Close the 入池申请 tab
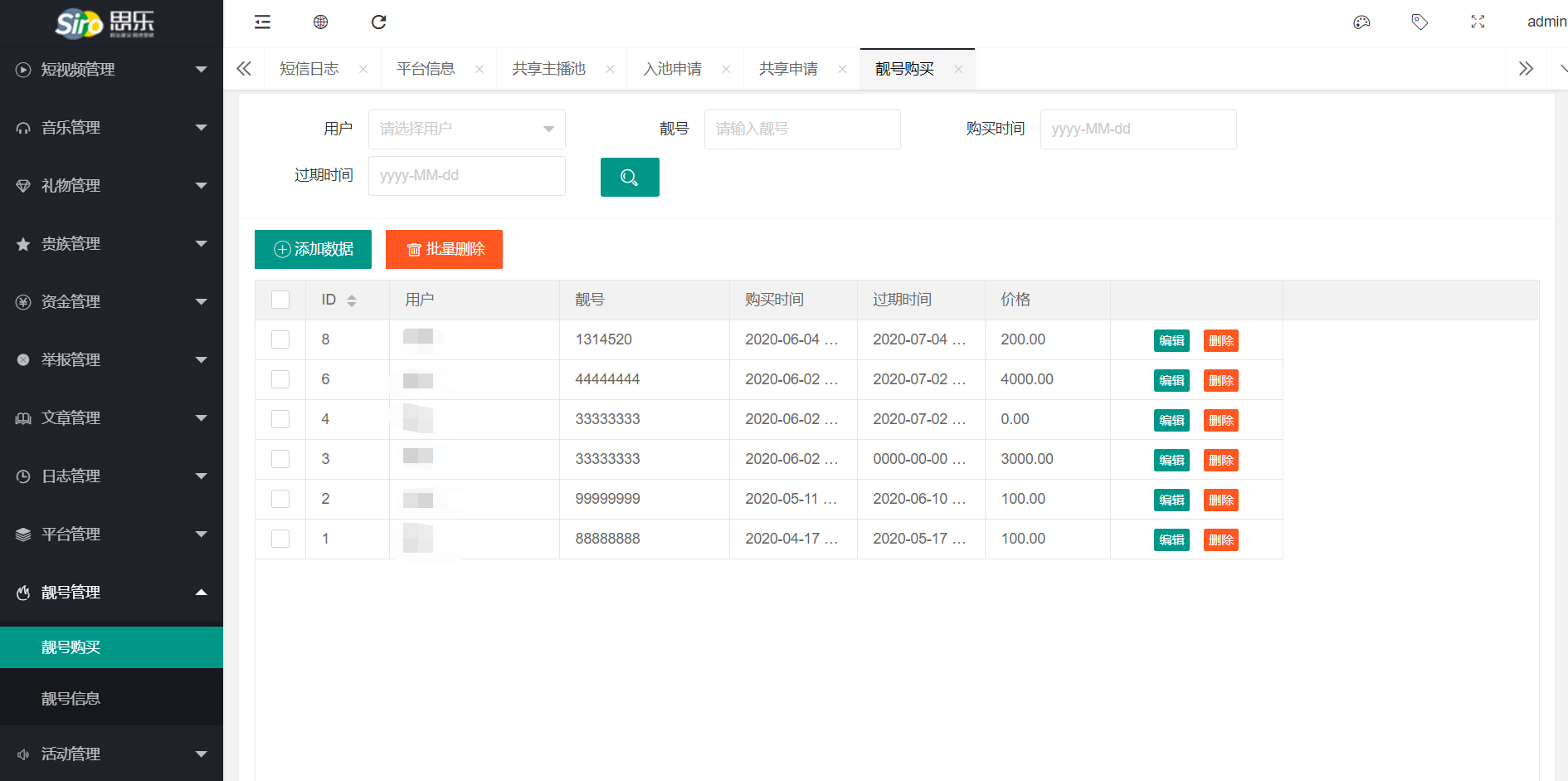This screenshot has width=1568, height=781. (727, 70)
